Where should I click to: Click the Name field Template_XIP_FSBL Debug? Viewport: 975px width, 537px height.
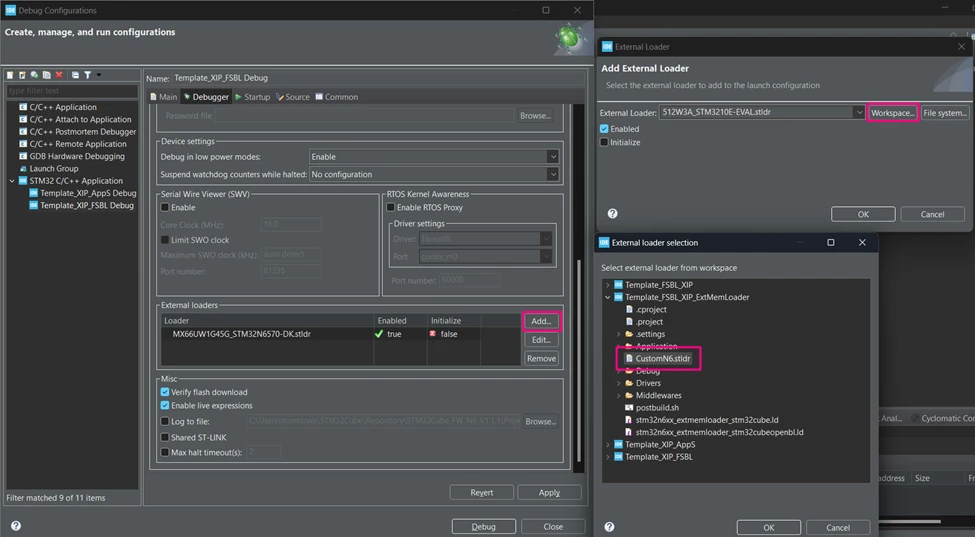pos(377,78)
